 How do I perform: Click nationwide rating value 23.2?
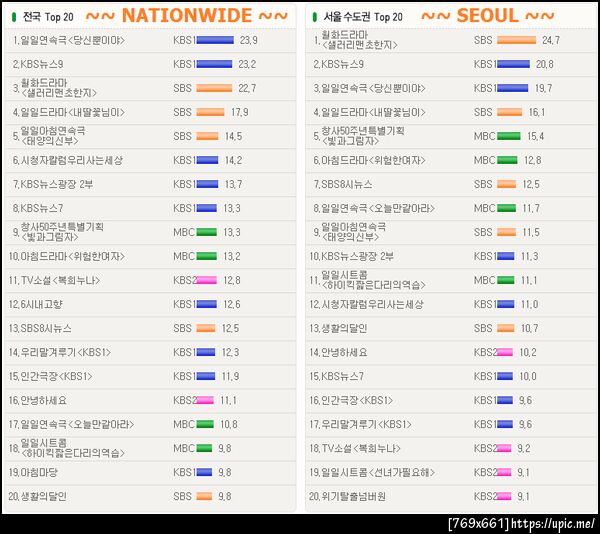[247, 64]
